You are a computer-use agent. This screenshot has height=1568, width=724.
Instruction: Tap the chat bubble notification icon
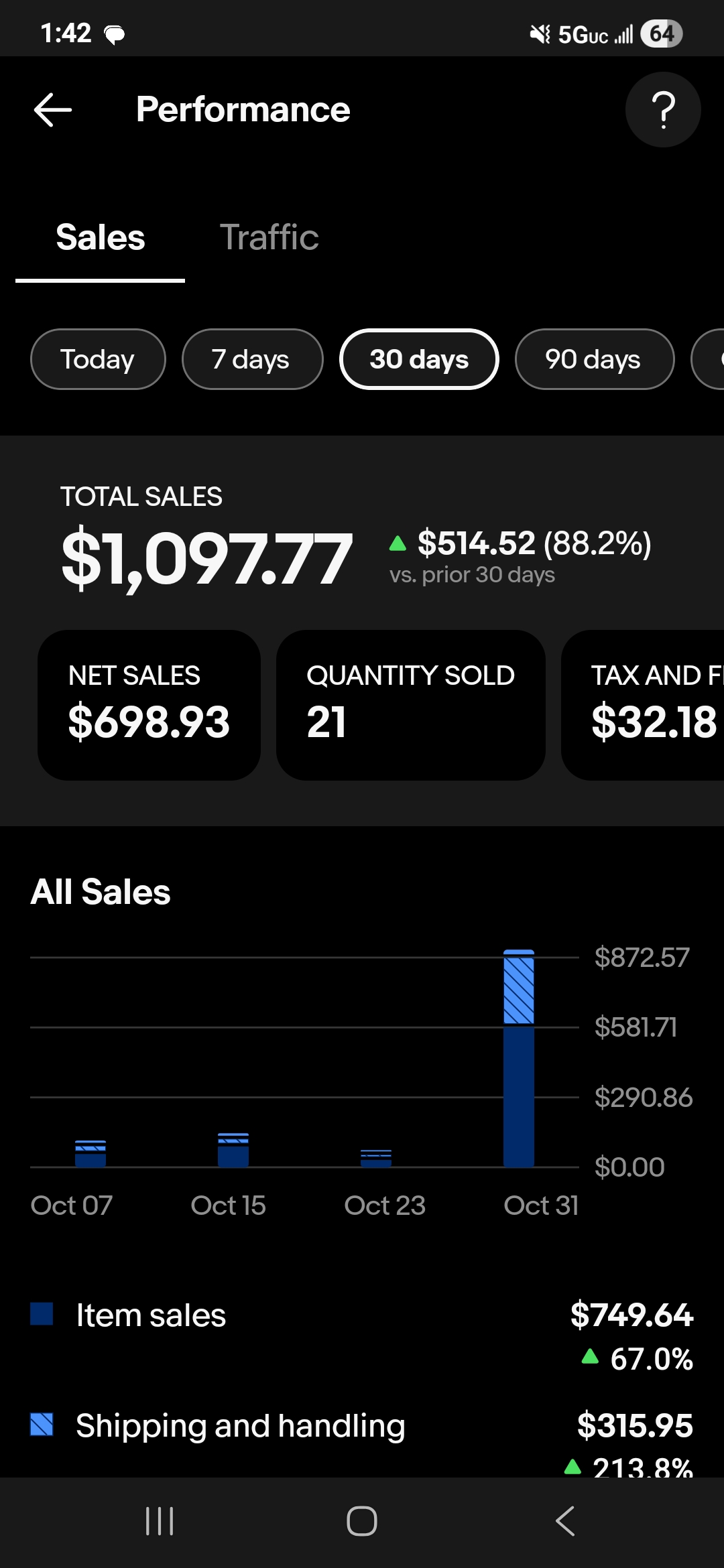point(115,34)
